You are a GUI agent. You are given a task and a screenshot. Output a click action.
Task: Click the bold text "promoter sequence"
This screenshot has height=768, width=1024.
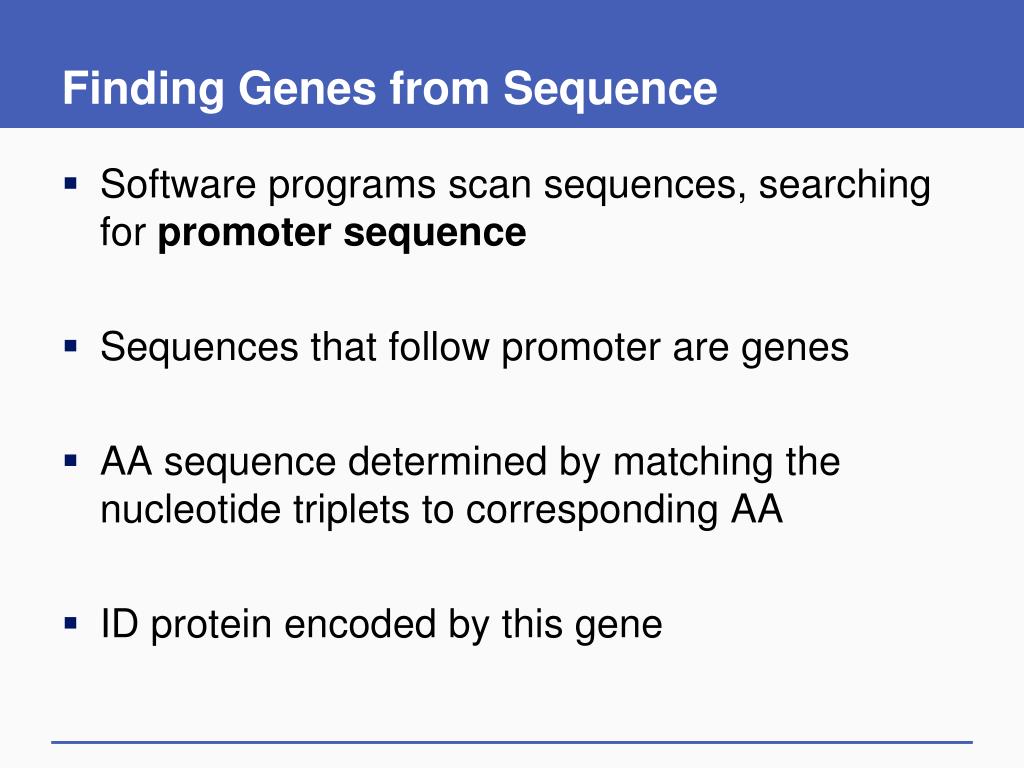coord(342,233)
